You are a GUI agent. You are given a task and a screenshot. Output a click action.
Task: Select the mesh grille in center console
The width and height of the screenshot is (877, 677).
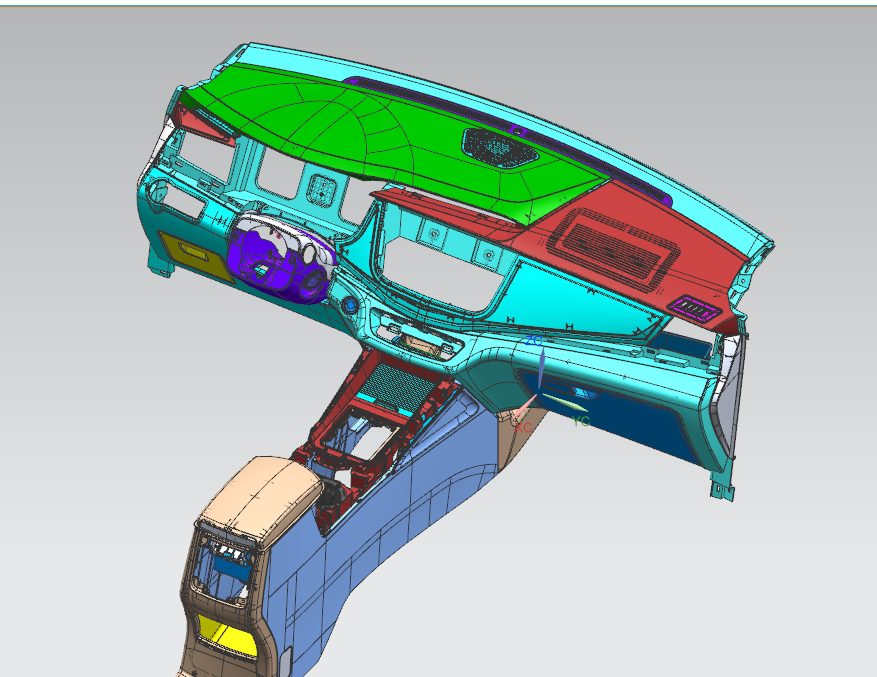click(x=397, y=381)
